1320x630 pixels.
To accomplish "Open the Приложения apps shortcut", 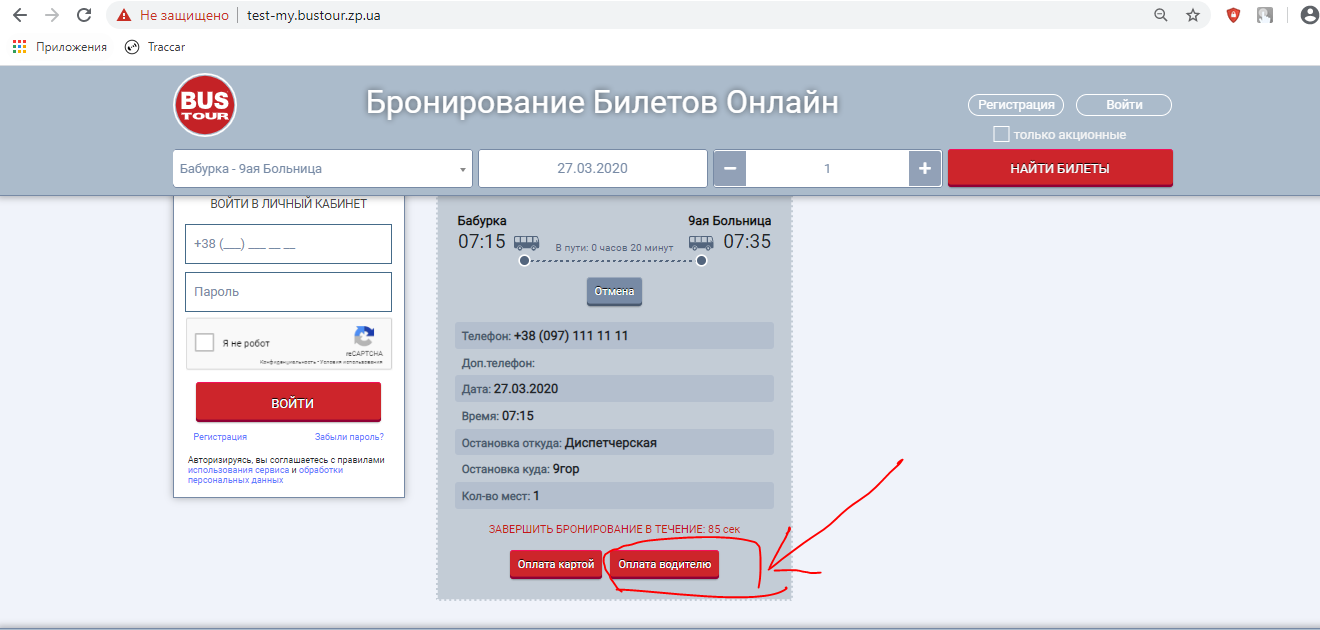I will [60, 47].
